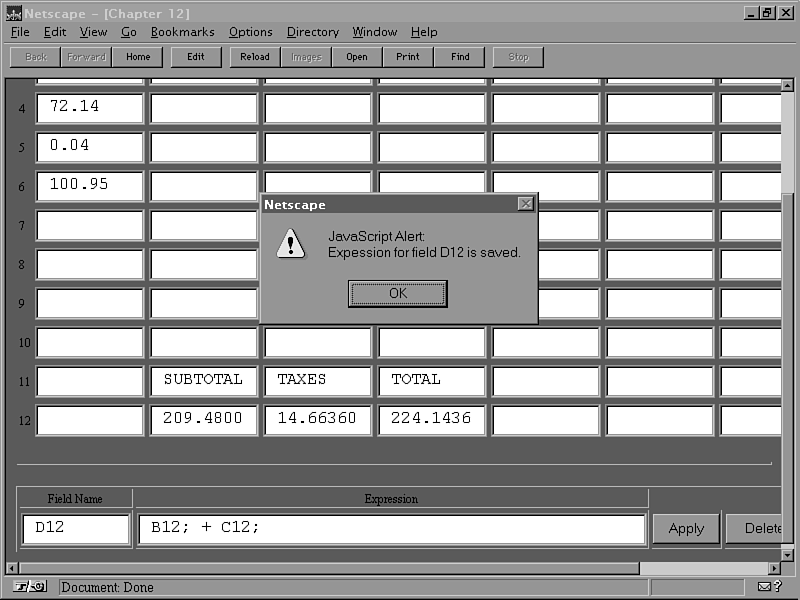Image resolution: width=800 pixels, height=600 pixels.
Task: Click the Expression input with B12; + C12;
Action: [391, 528]
